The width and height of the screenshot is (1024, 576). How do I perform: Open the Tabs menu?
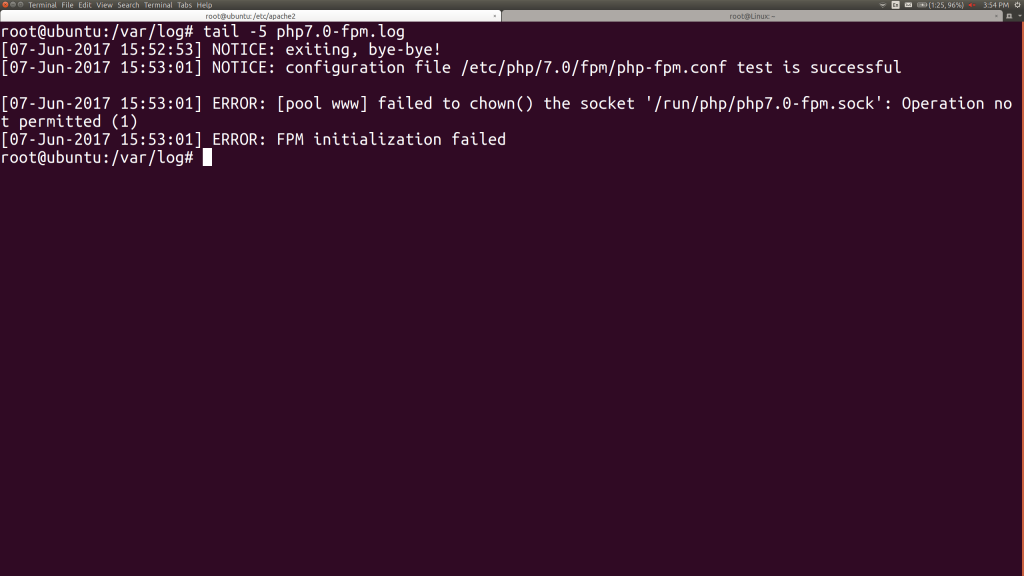(184, 5)
